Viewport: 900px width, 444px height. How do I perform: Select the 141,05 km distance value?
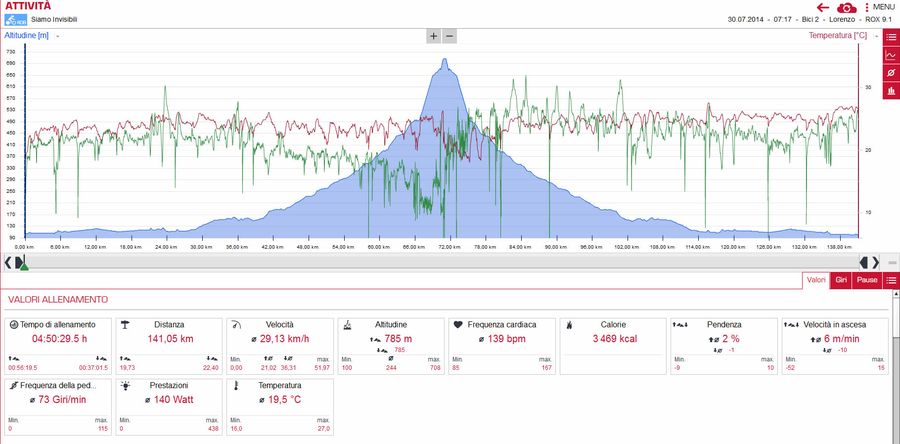pos(170,339)
